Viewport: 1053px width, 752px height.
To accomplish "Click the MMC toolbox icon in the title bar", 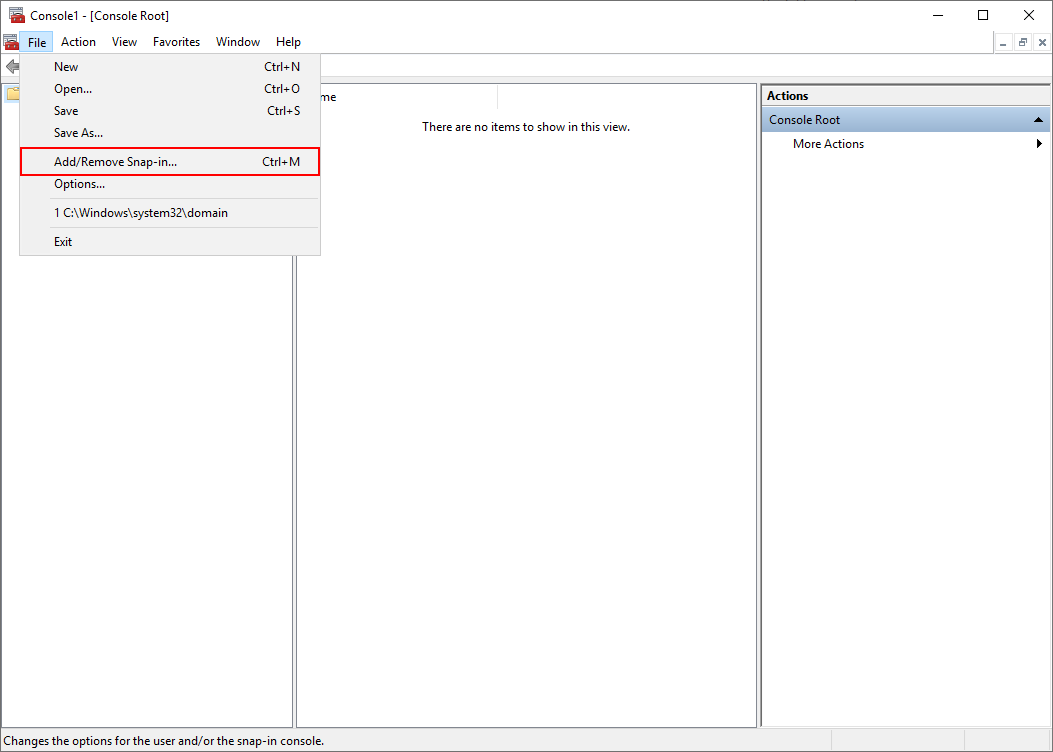I will 16,15.
